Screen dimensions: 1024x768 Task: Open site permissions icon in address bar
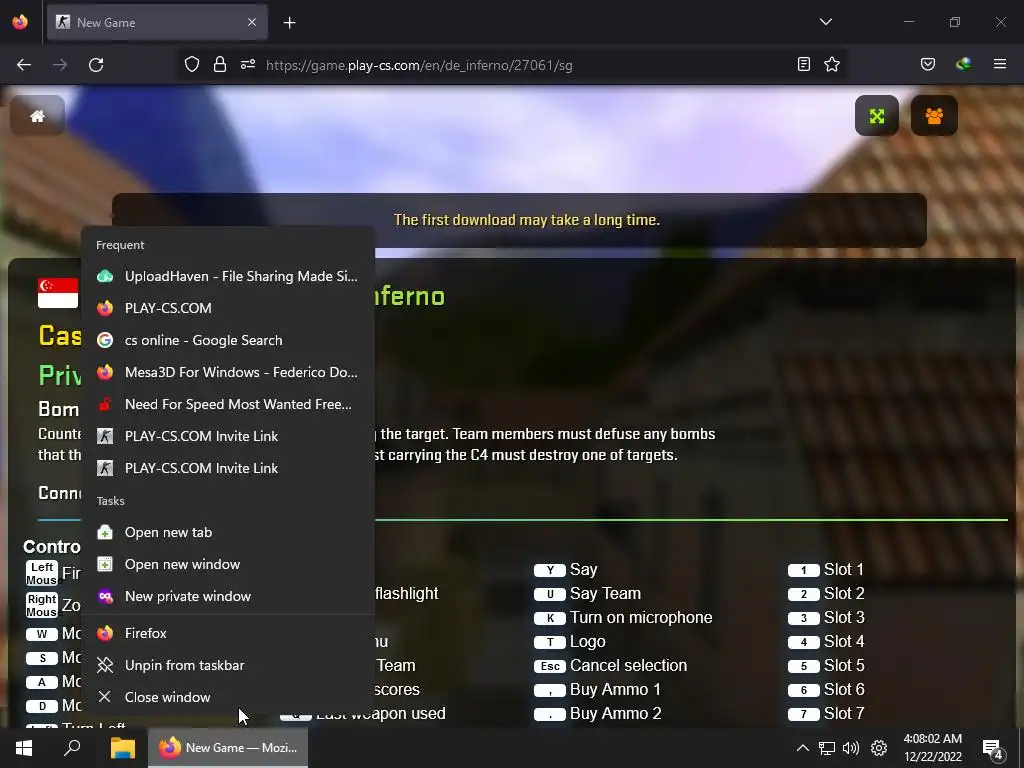coord(248,65)
